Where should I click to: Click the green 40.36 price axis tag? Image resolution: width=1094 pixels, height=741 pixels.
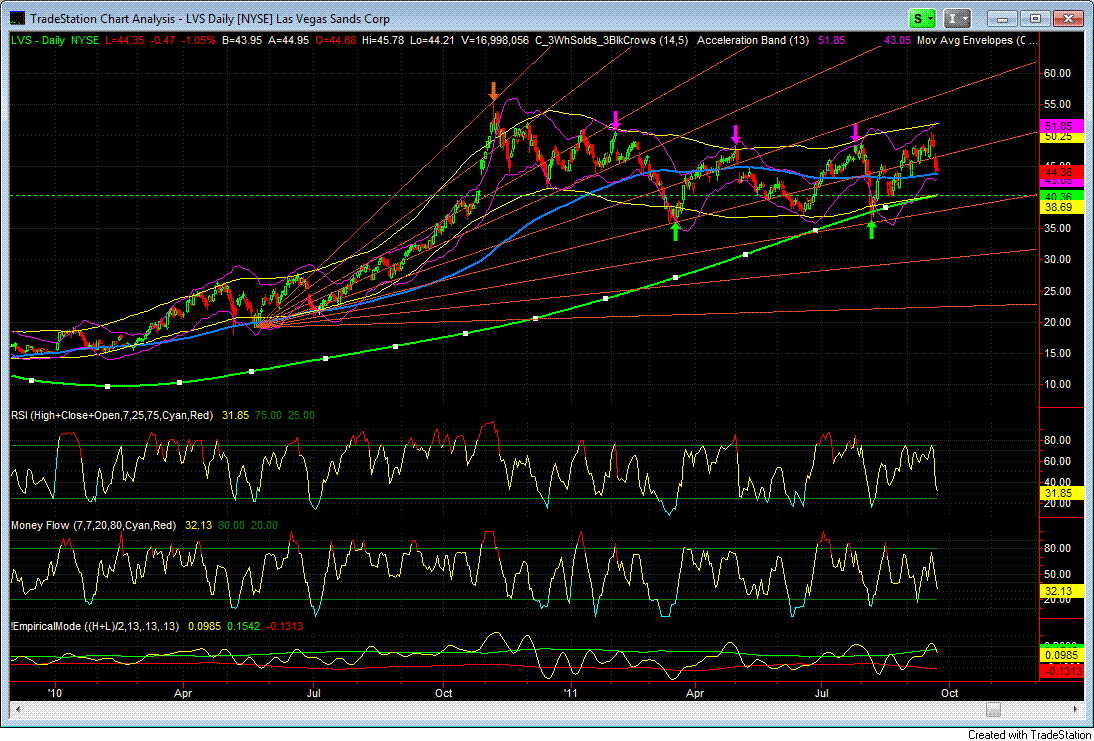(x=1062, y=197)
